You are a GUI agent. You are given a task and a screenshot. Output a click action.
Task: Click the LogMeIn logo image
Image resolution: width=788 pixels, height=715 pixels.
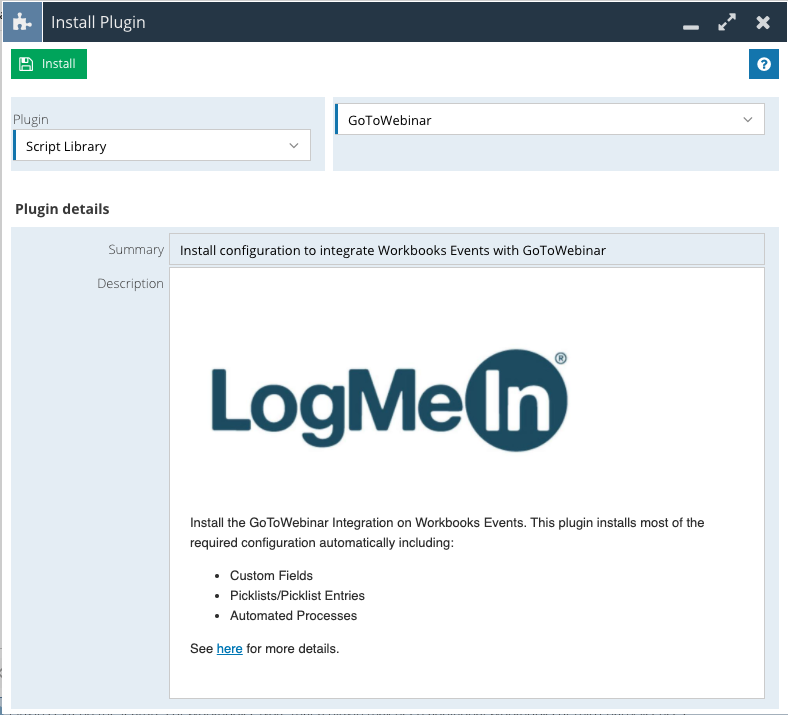click(389, 402)
